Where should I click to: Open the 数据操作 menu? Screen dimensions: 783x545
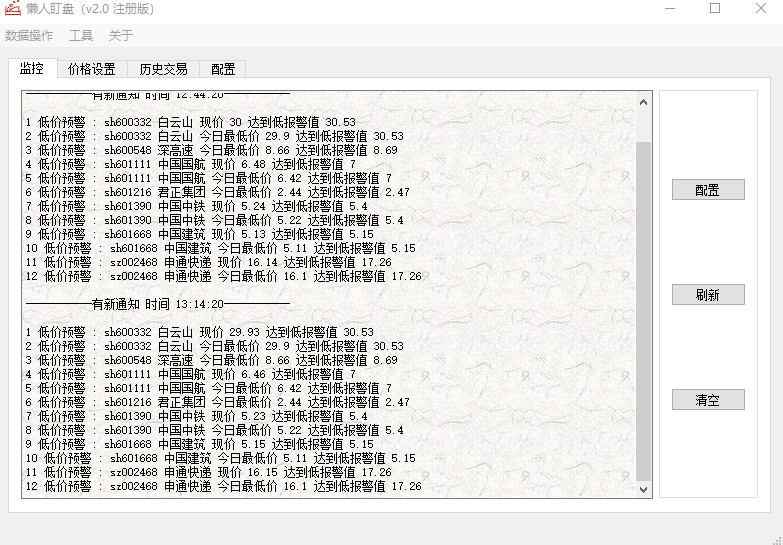click(x=29, y=35)
